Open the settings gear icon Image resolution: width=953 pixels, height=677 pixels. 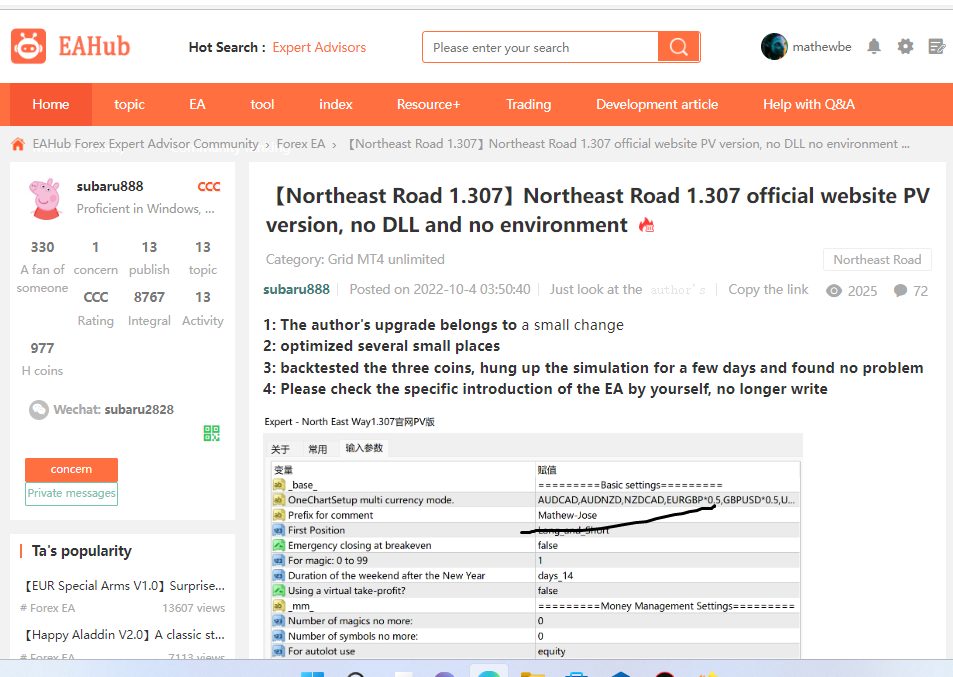pyautogui.click(x=905, y=46)
